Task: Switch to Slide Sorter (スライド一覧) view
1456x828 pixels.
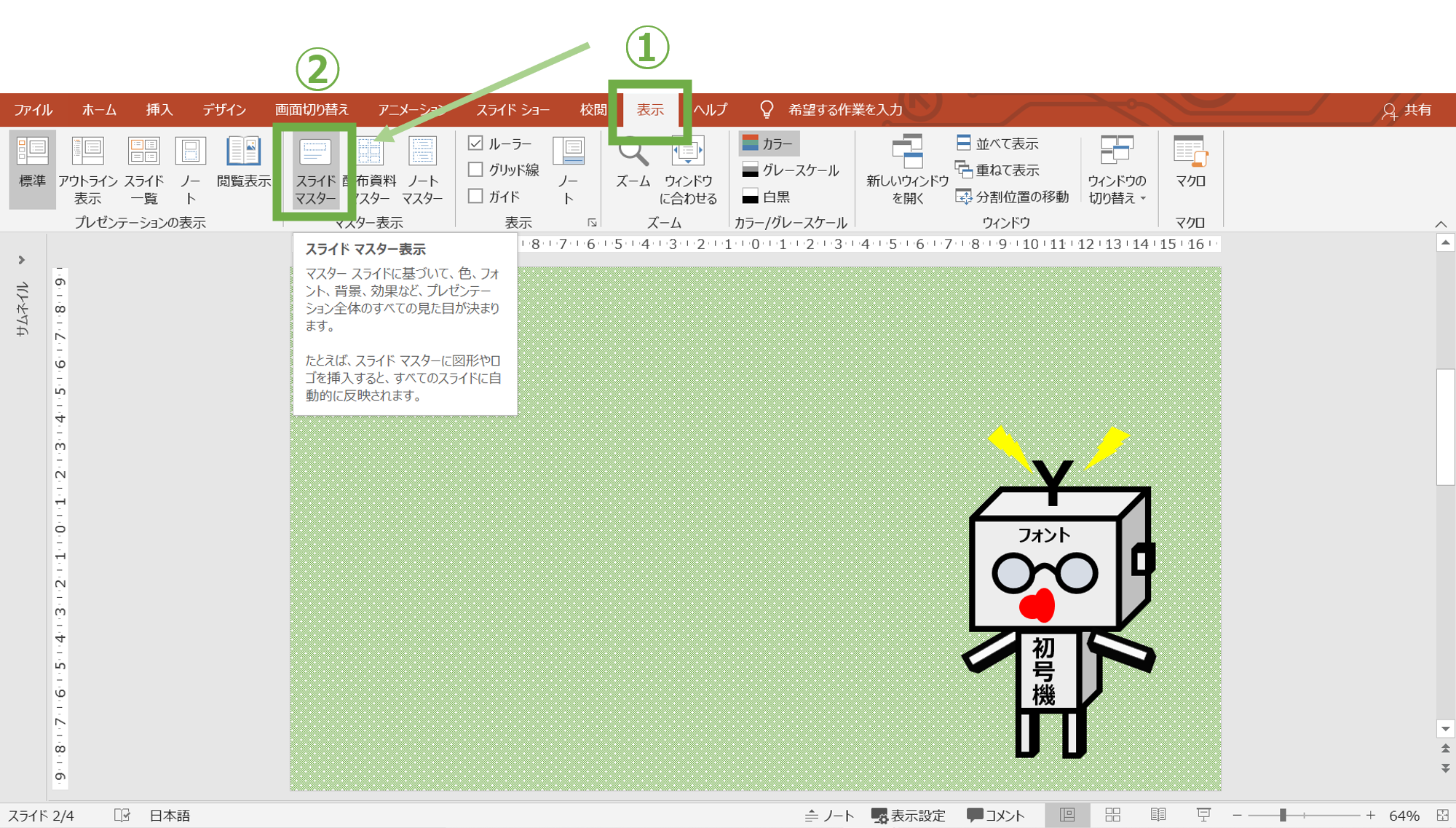Action: (x=143, y=153)
